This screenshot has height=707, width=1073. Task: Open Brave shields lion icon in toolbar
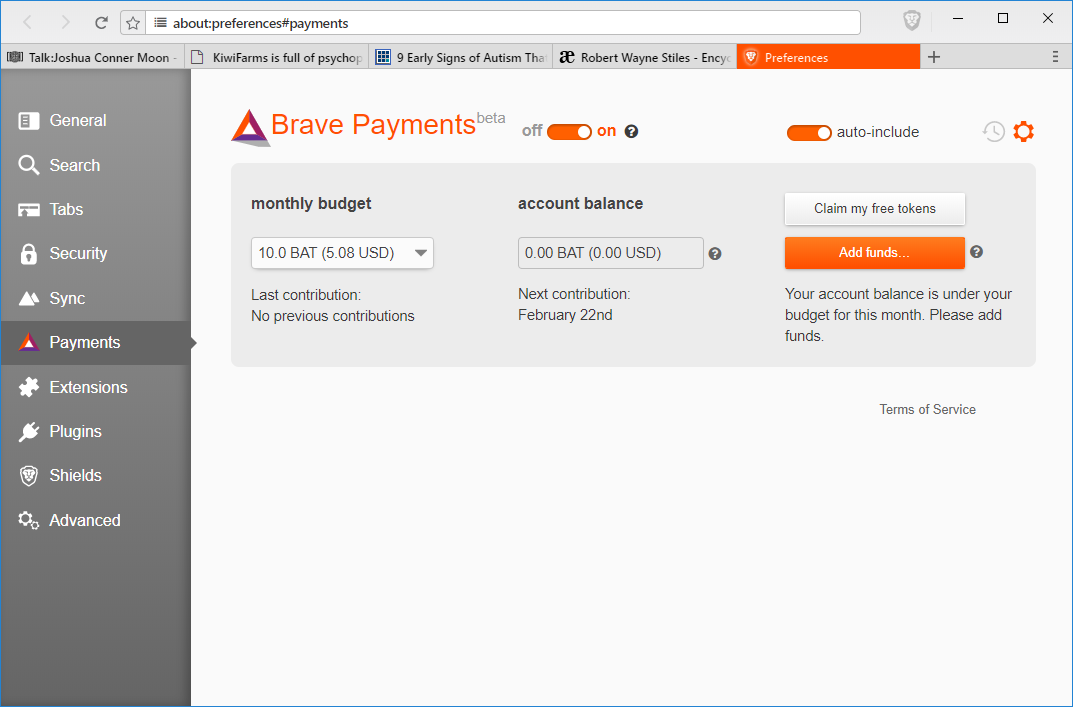click(912, 21)
